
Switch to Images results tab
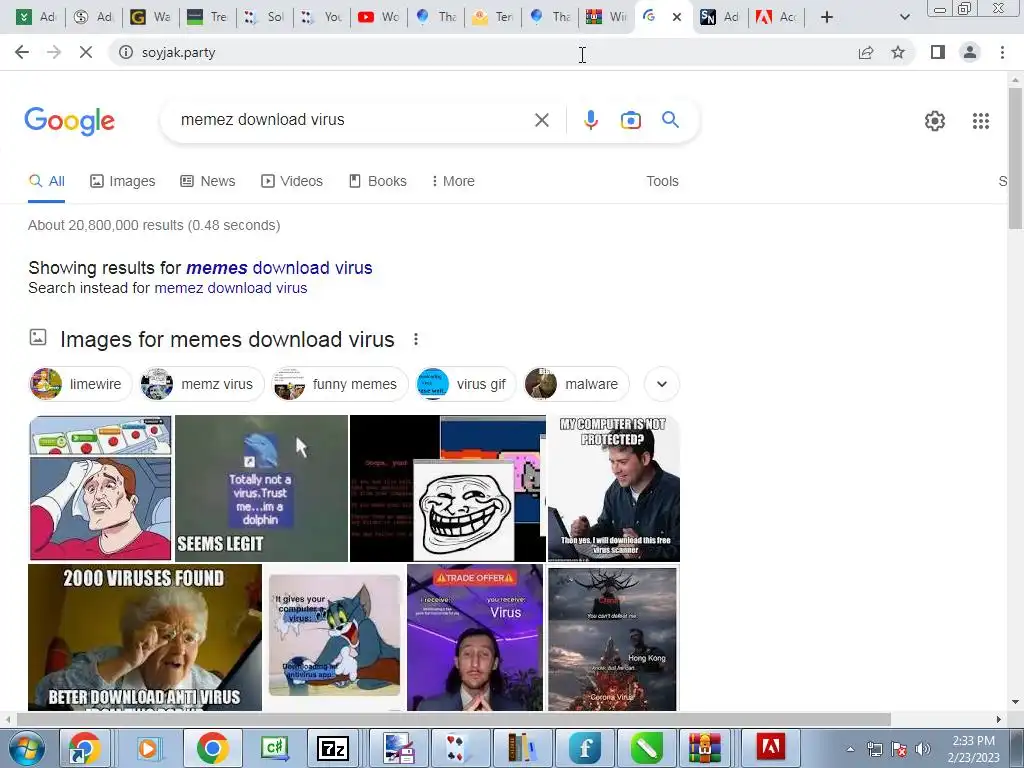pyautogui.click(x=123, y=181)
